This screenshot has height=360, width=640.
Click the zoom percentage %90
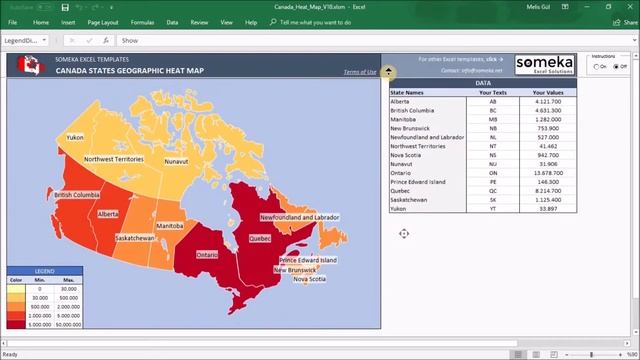[632, 354]
